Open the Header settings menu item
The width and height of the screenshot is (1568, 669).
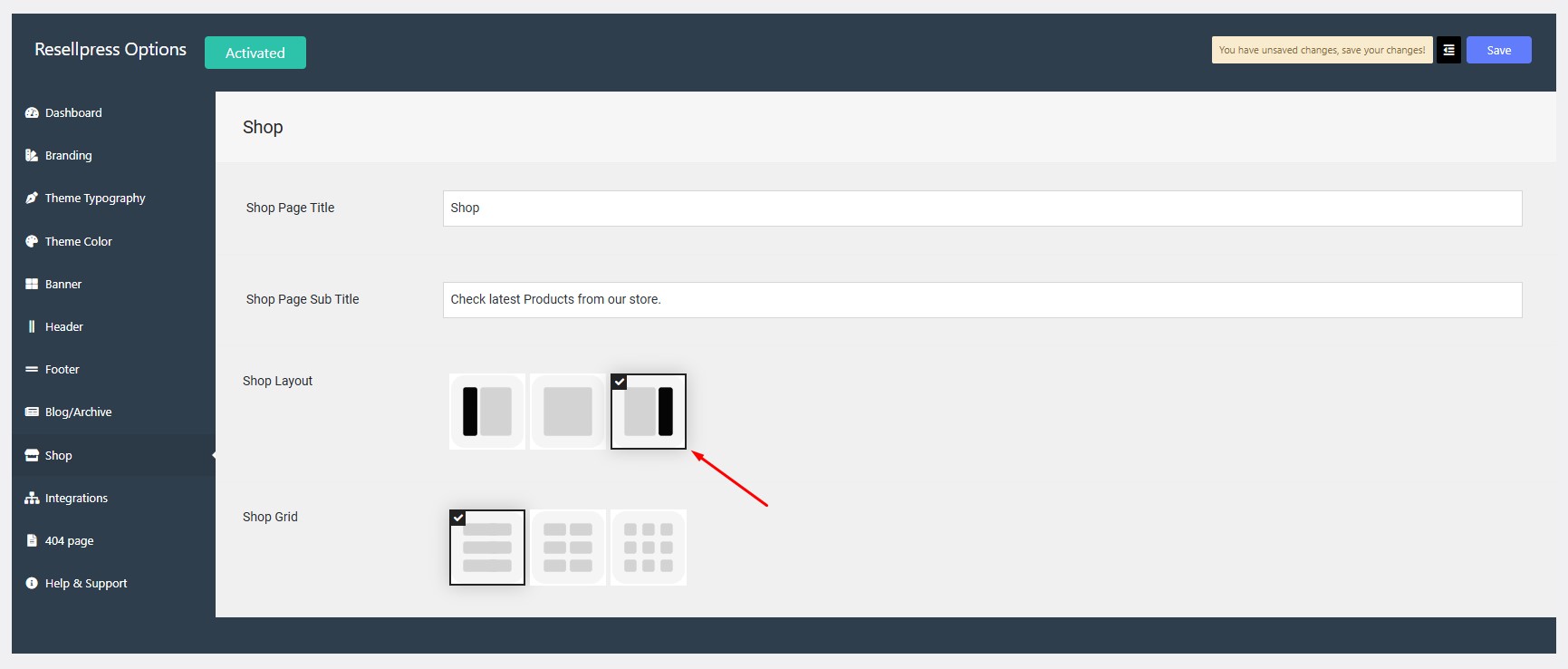[63, 327]
